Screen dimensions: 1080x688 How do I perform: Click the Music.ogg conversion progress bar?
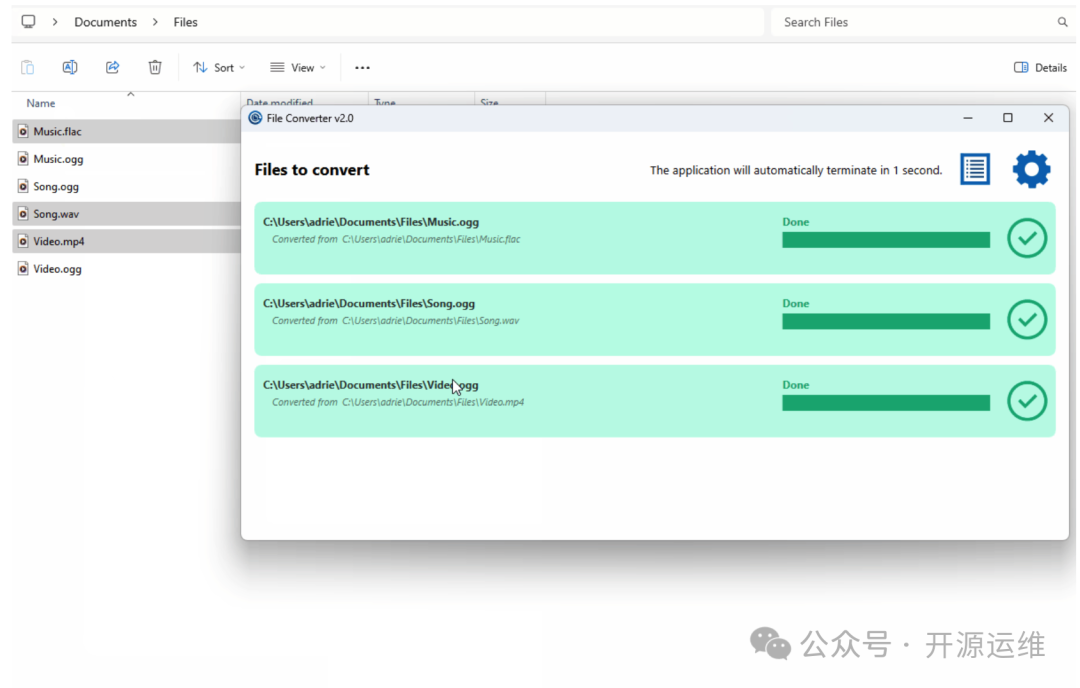pyautogui.click(x=885, y=240)
